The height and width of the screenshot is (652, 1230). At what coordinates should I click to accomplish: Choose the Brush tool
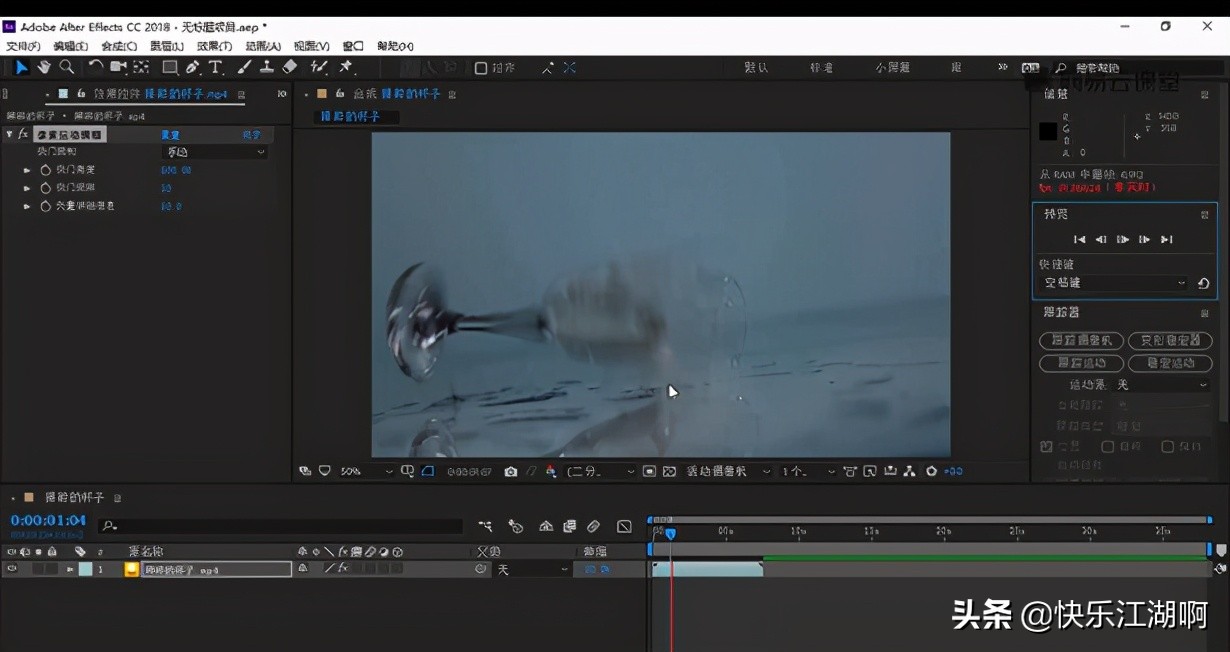(243, 67)
